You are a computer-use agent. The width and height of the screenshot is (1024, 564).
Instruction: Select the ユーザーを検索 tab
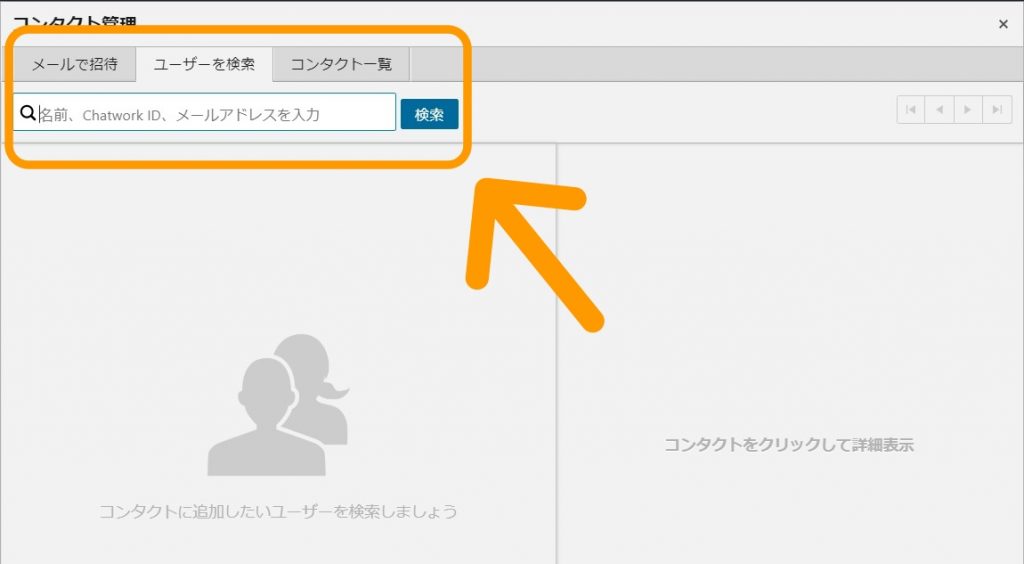click(204, 65)
